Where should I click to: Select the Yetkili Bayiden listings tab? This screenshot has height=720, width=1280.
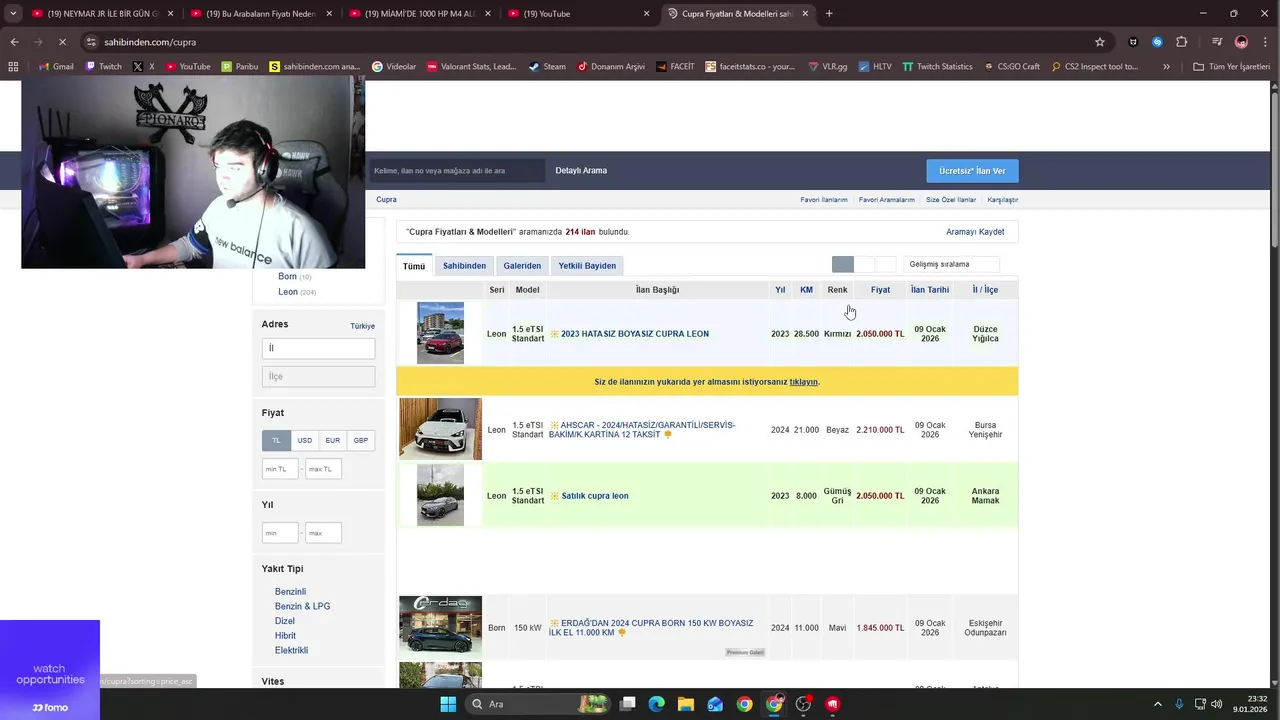pyautogui.click(x=587, y=265)
